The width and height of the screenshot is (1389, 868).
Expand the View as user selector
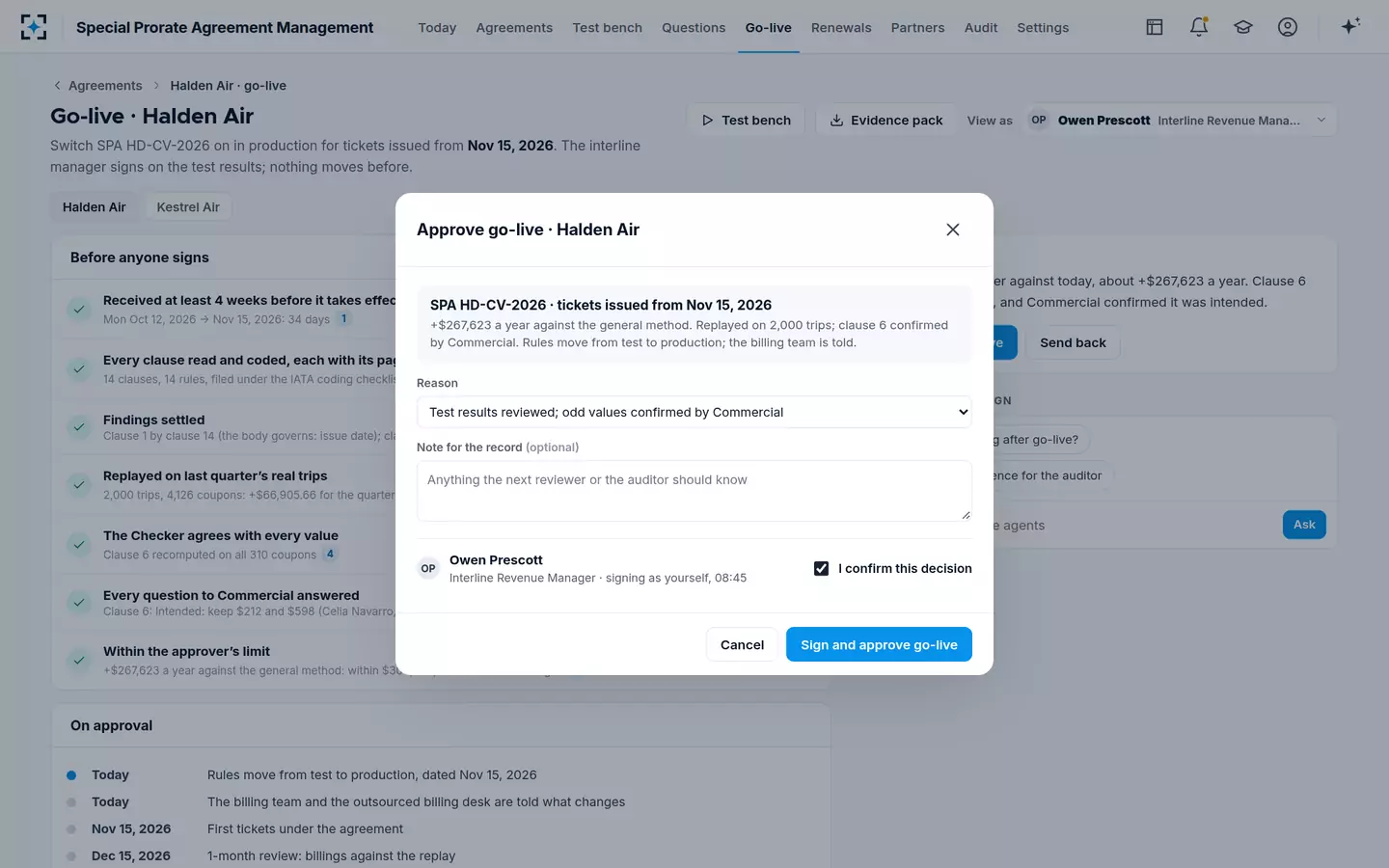click(1181, 121)
